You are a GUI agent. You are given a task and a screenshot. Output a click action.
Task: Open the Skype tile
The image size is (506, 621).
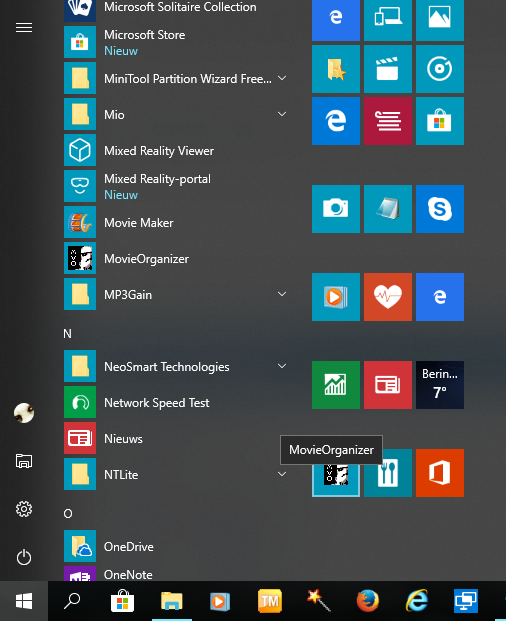pos(440,209)
